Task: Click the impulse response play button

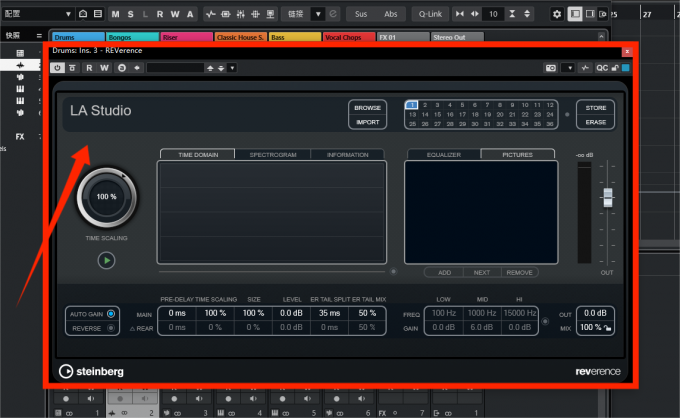Action: pos(106,260)
